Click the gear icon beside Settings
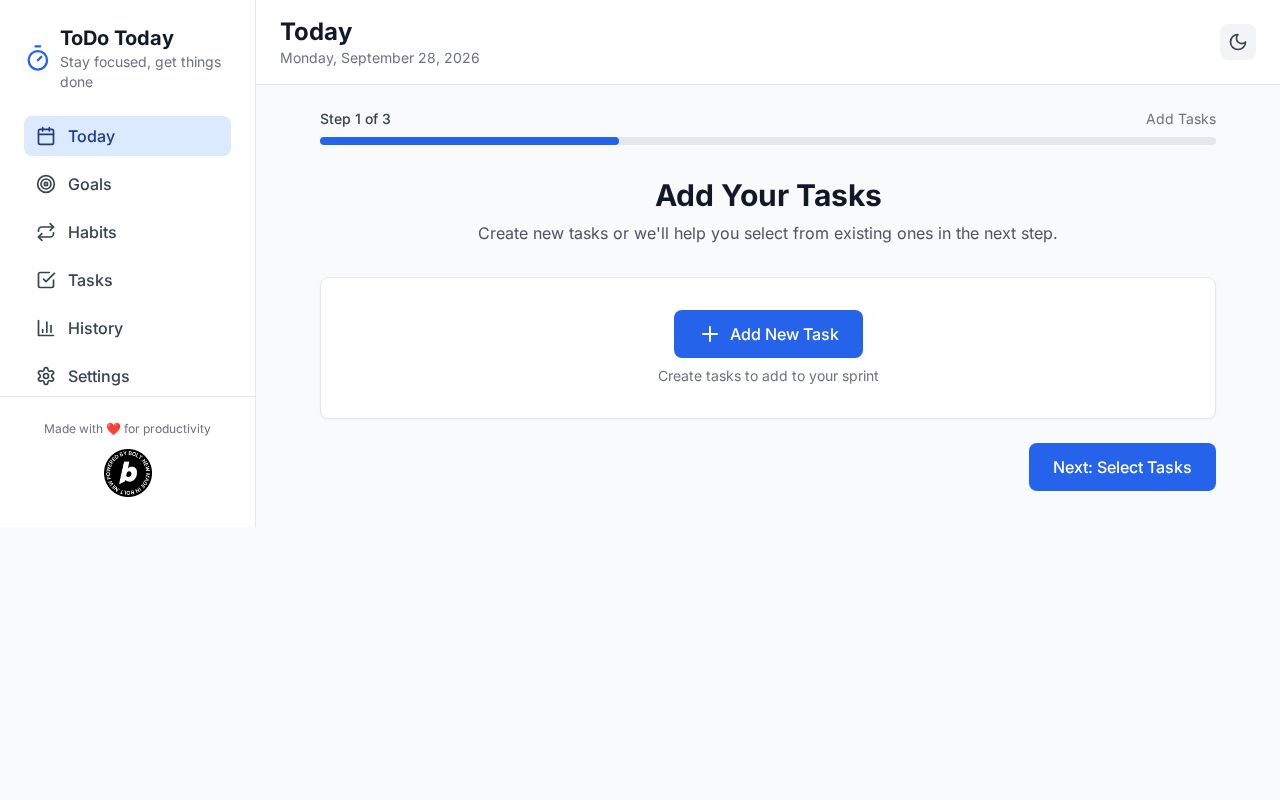 pos(46,376)
